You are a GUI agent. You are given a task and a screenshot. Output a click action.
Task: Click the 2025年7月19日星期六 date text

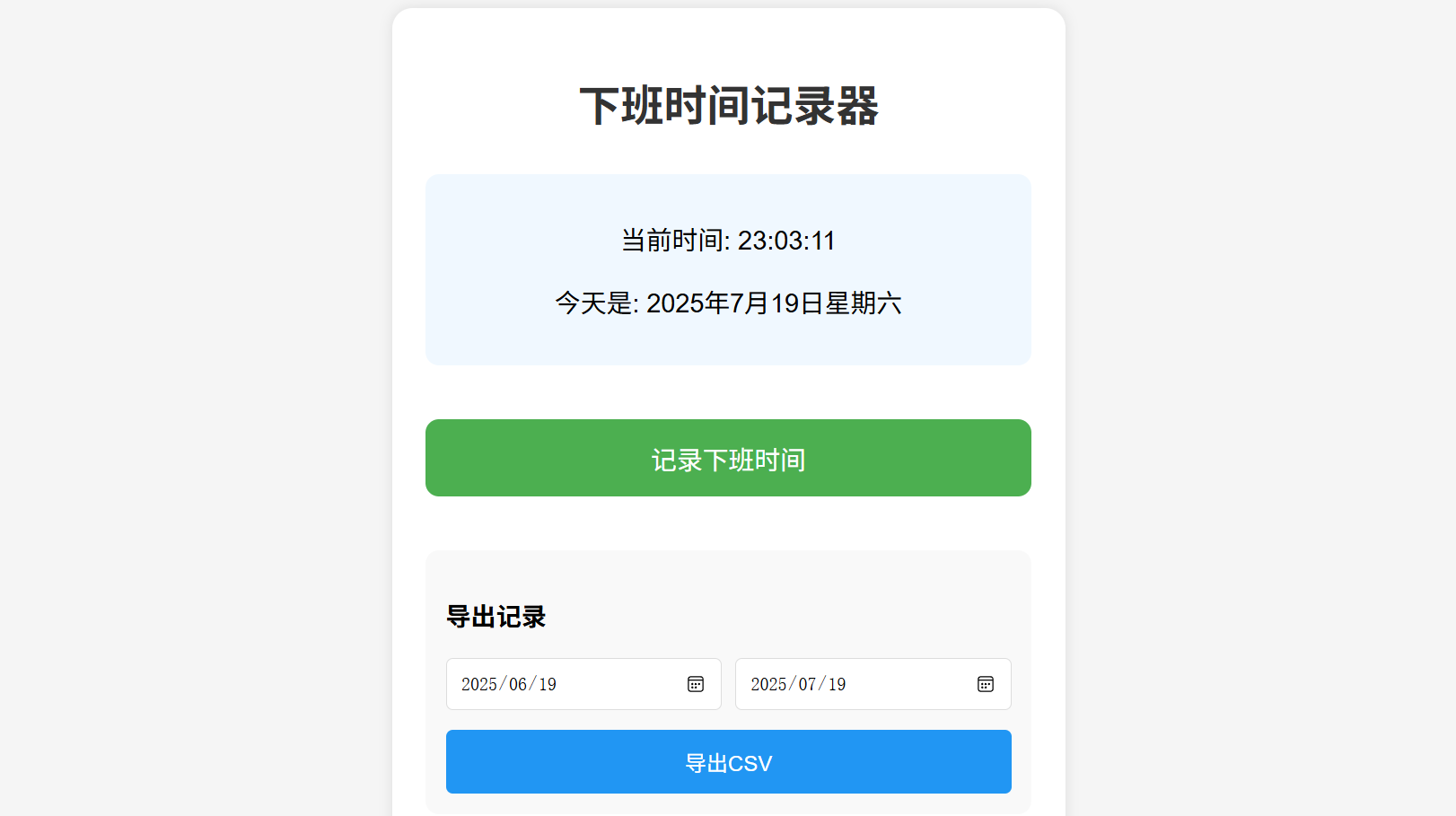point(774,303)
